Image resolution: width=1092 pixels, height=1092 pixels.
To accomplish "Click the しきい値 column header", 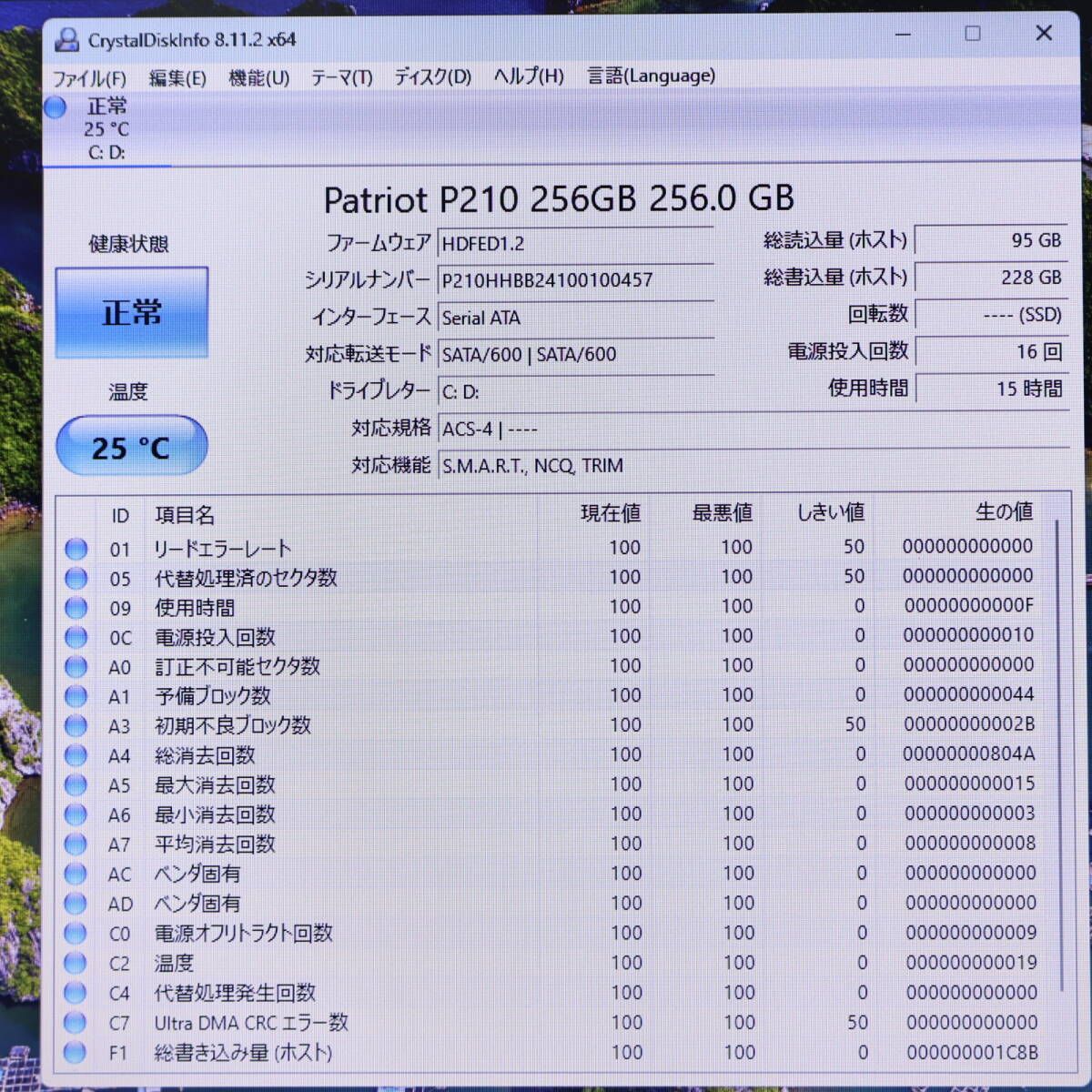I will [x=831, y=512].
